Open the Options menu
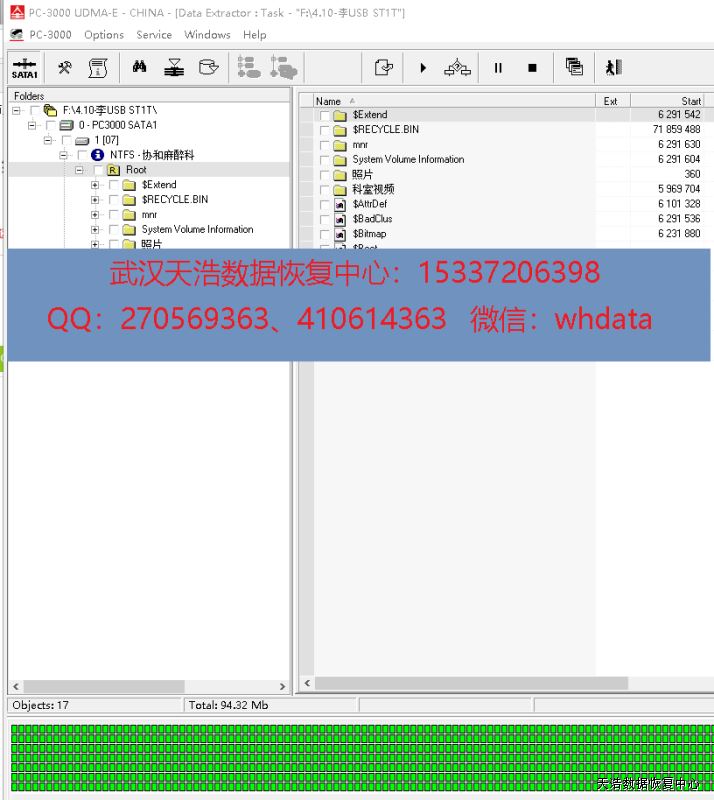The image size is (714, 800). pyautogui.click(x=104, y=34)
